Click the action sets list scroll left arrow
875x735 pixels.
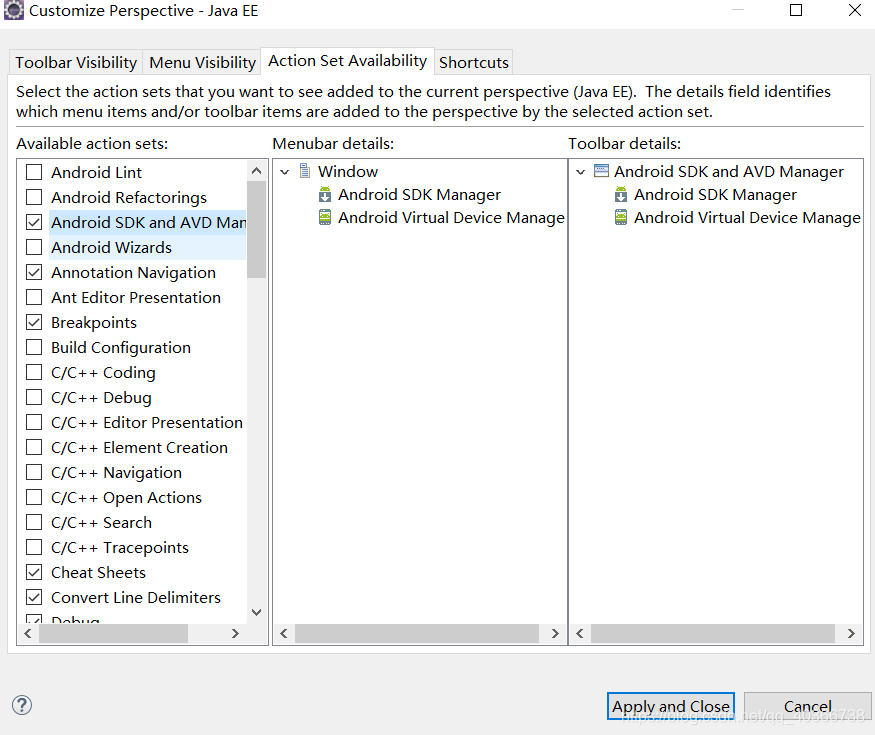pyautogui.click(x=27, y=633)
